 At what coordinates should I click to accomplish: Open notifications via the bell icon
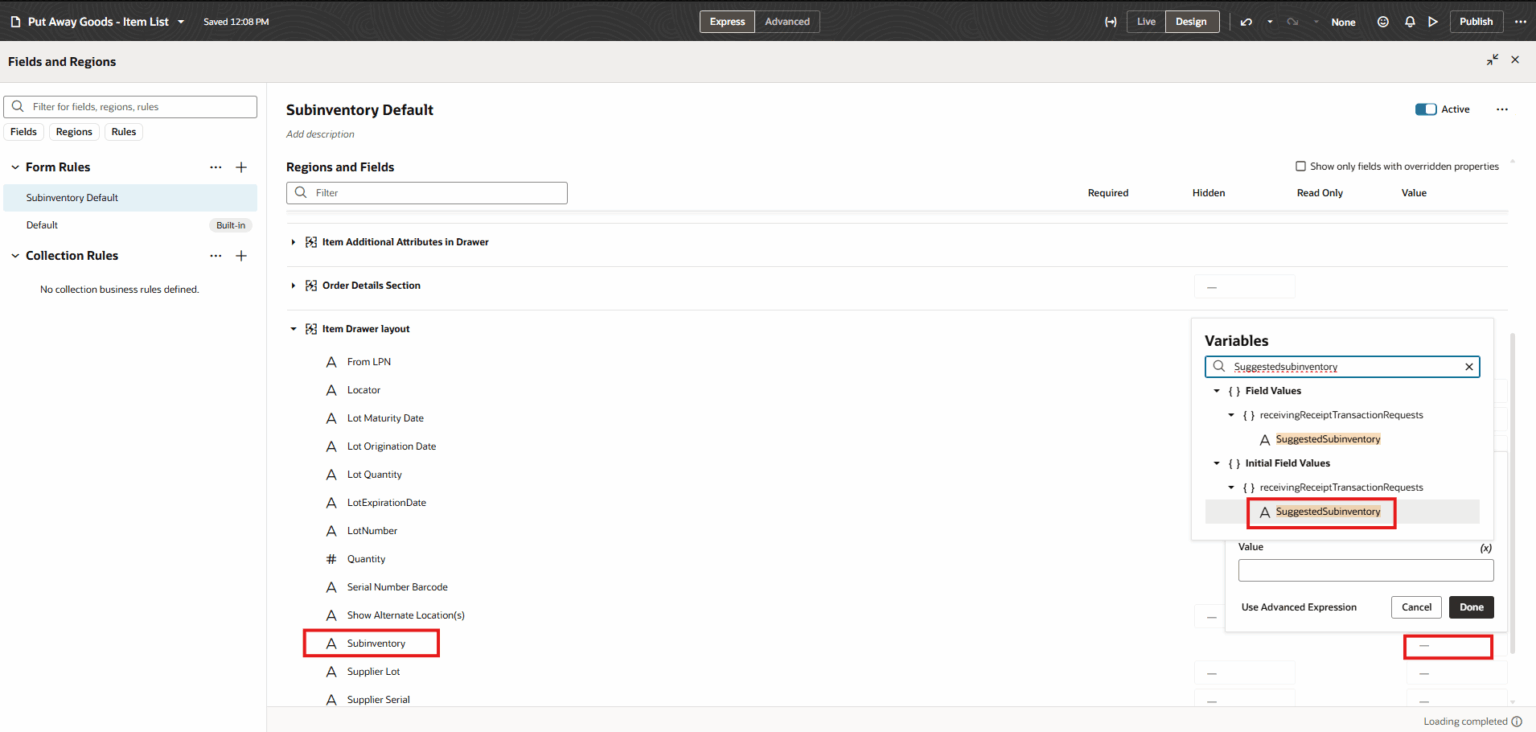(1409, 21)
